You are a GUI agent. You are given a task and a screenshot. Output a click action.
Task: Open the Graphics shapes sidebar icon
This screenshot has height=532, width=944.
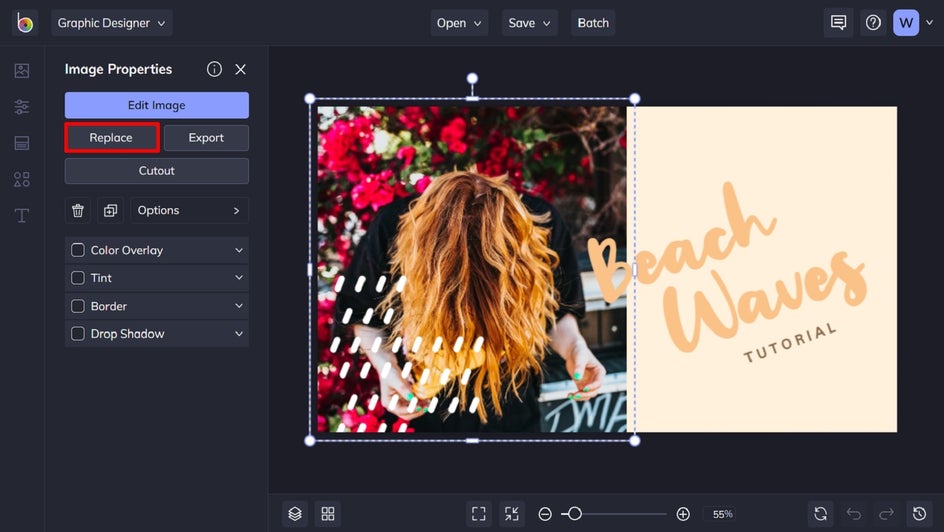click(x=22, y=179)
